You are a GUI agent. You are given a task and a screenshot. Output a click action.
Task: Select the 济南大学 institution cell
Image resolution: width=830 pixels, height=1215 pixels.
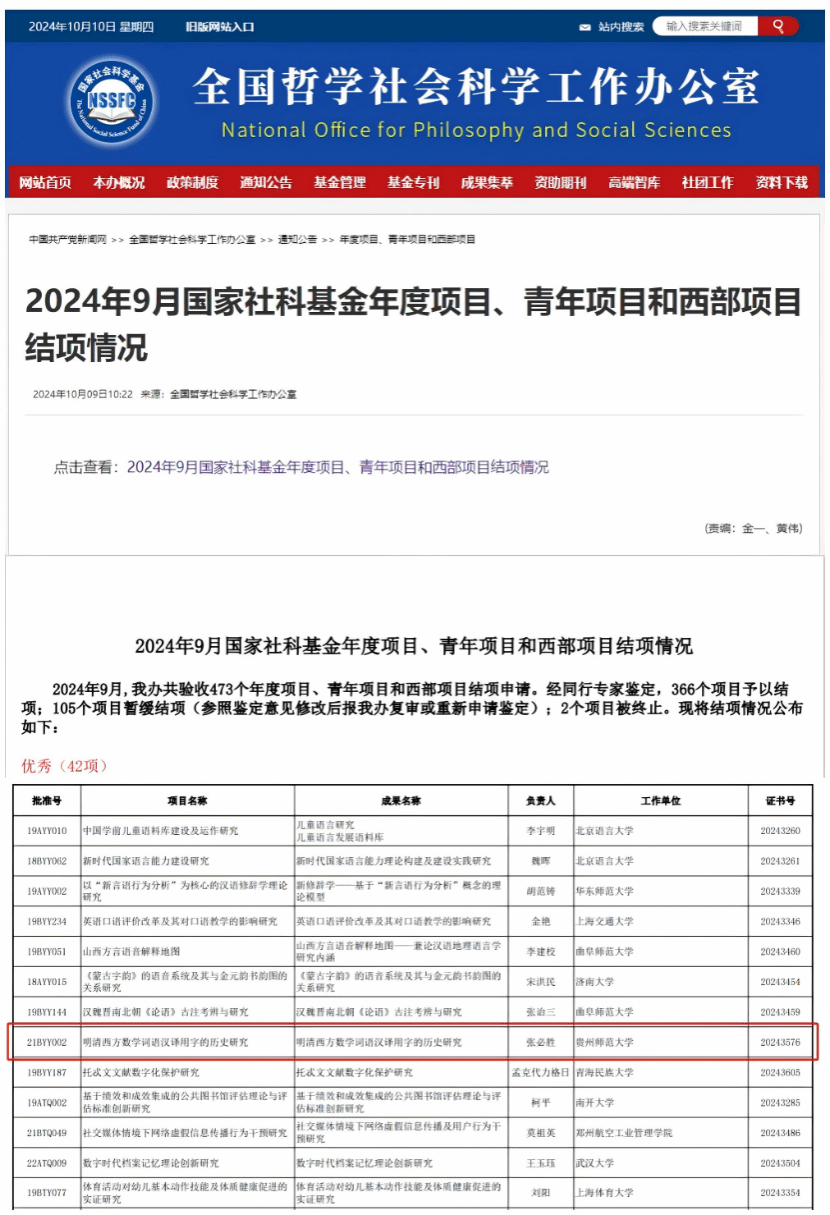click(660, 982)
